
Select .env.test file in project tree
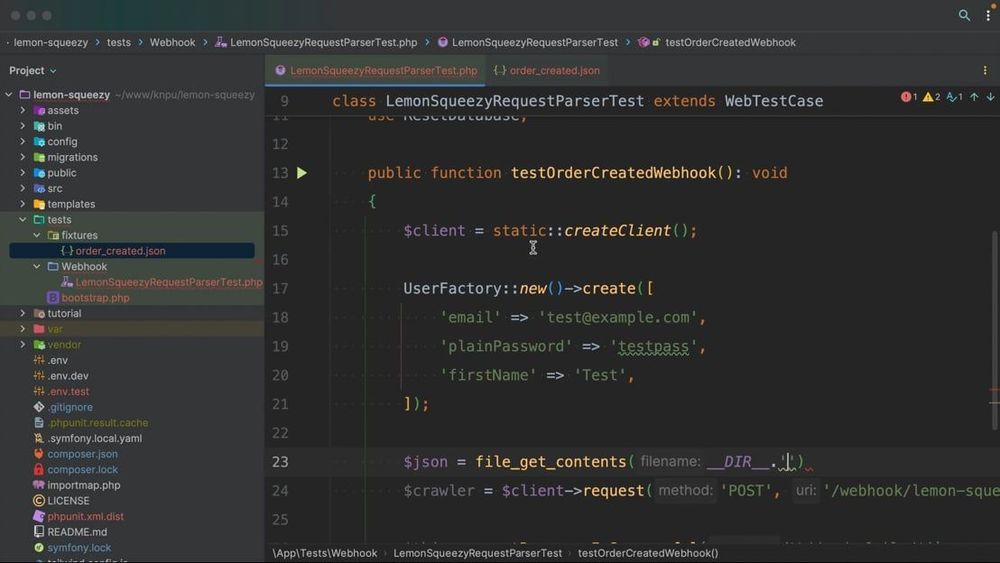pos(68,391)
